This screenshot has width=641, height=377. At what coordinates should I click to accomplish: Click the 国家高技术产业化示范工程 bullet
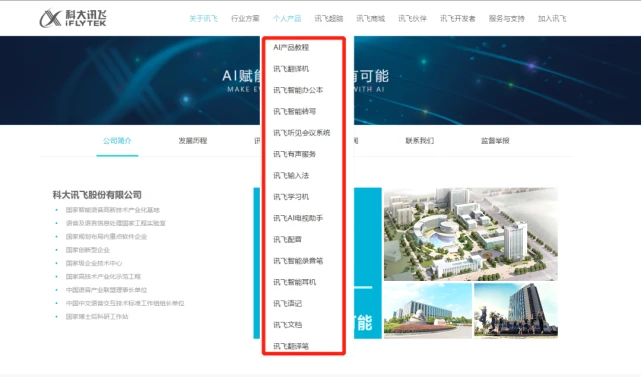(x=103, y=276)
